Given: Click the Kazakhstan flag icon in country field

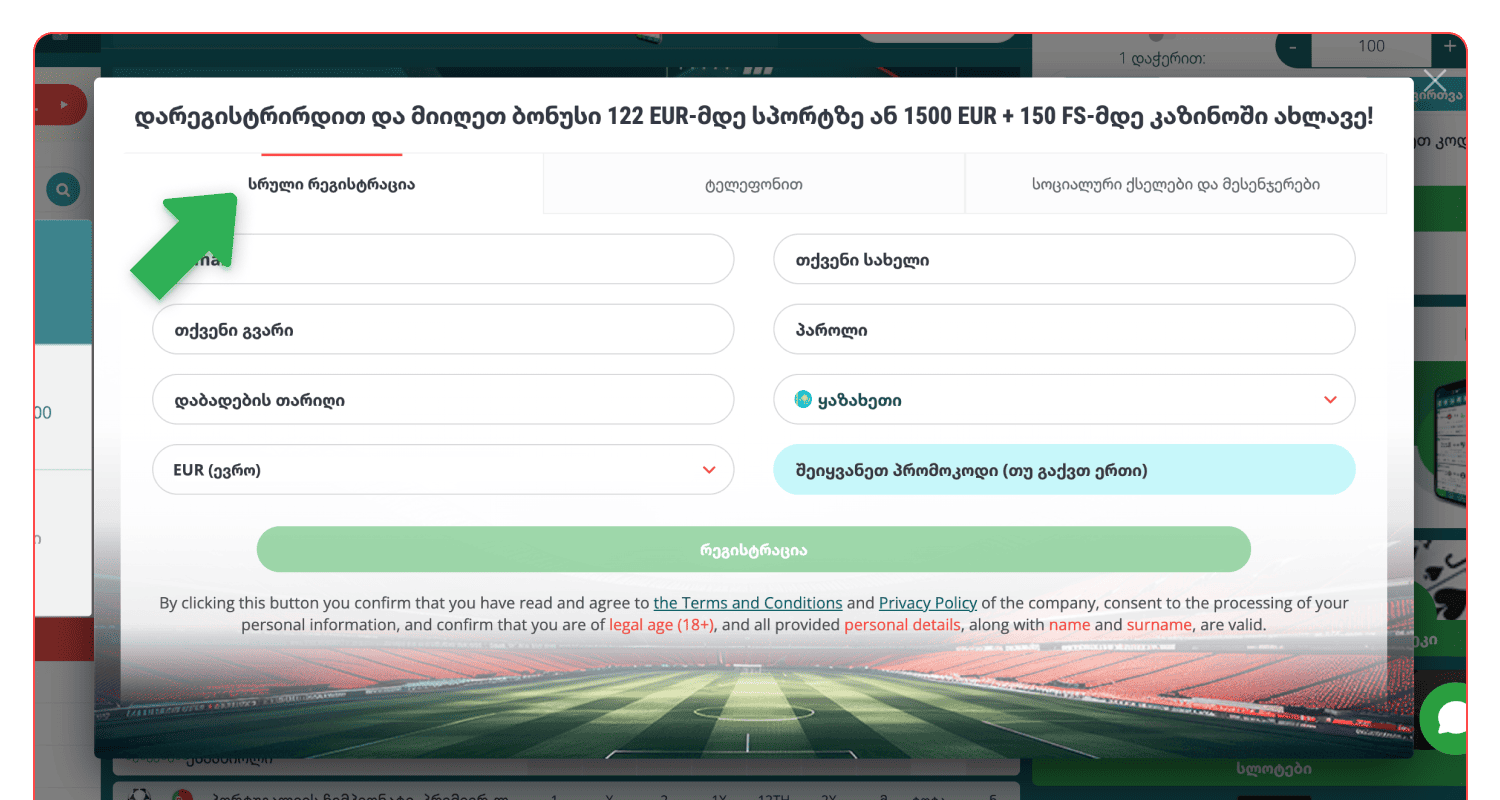Looking at the screenshot, I should [802, 400].
